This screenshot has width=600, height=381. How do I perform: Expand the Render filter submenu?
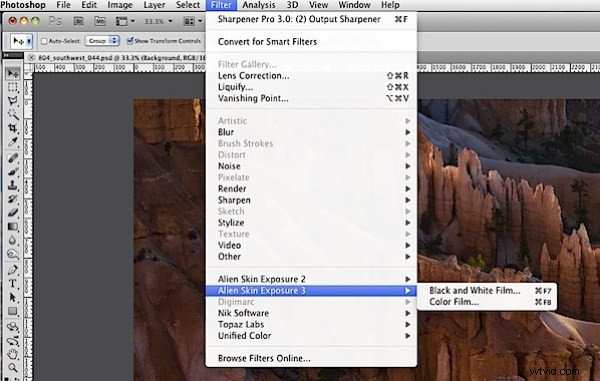311,189
